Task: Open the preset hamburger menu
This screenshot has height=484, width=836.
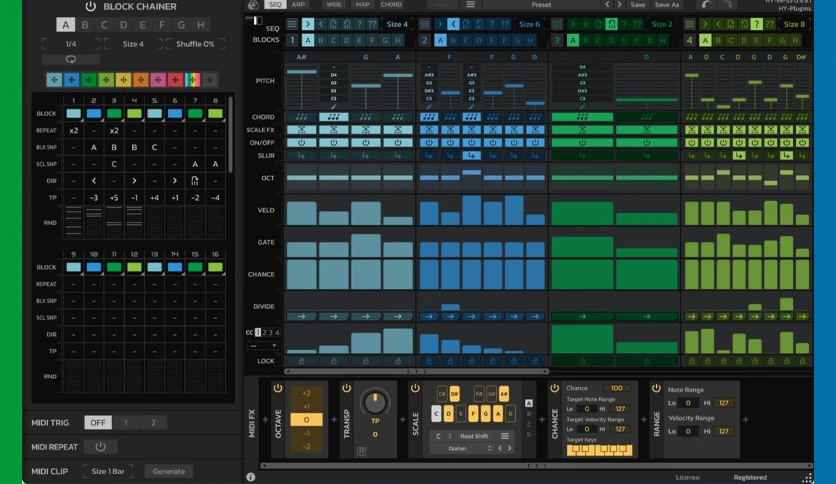Action: tap(470, 4)
